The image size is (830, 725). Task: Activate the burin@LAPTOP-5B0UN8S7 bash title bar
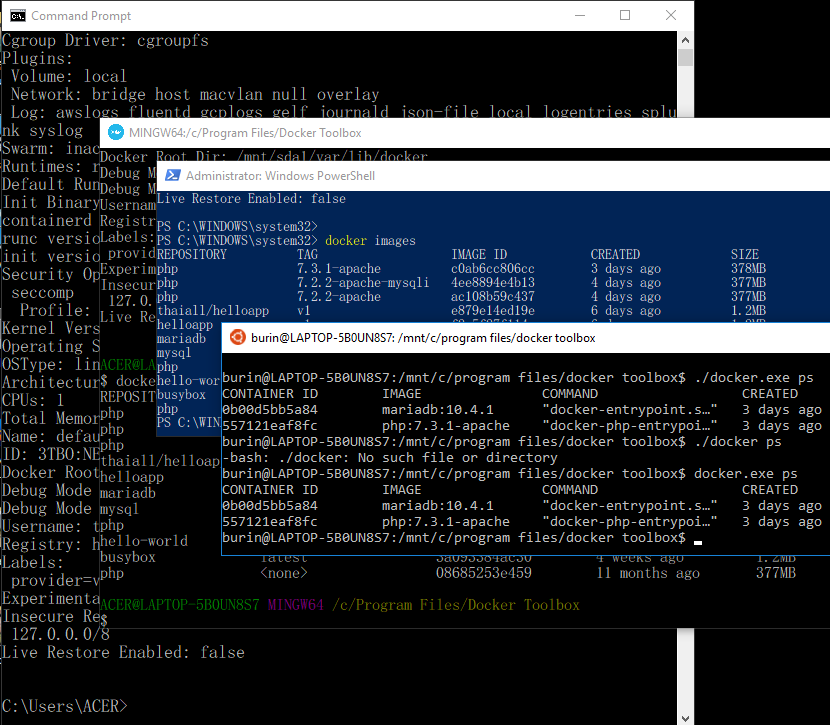pyautogui.click(x=423, y=338)
